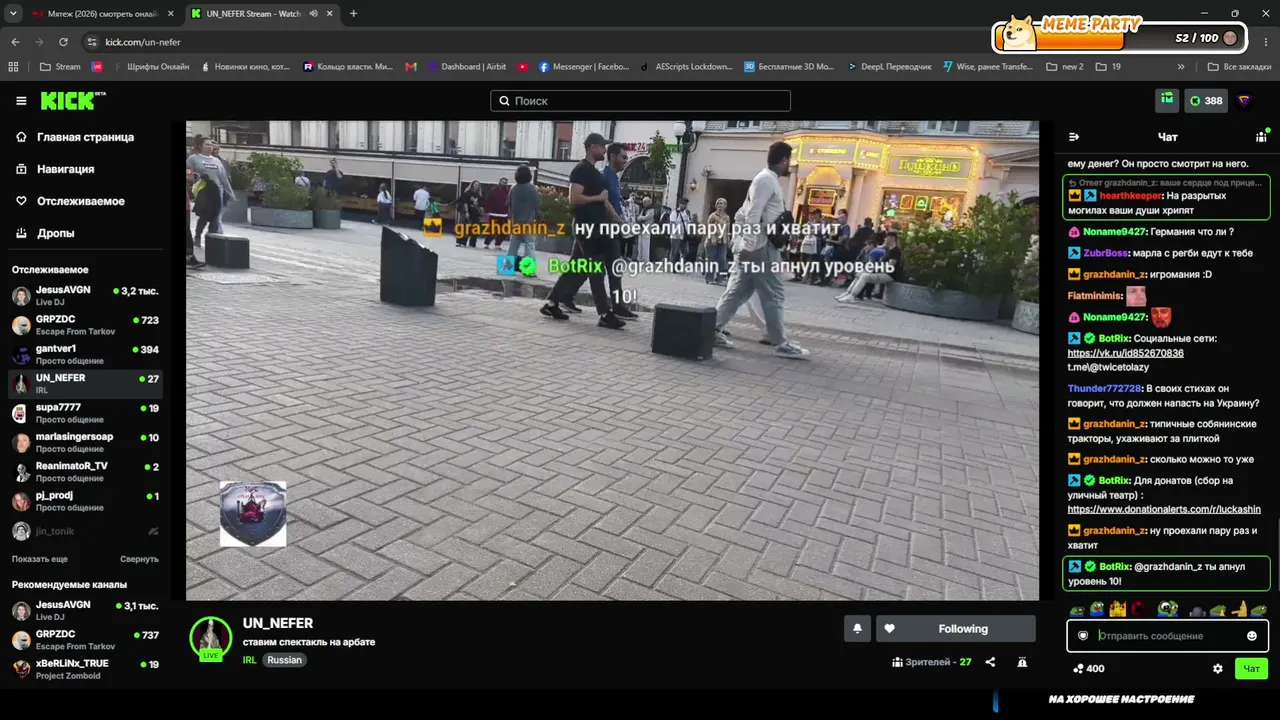Click username ZubrBoss in chat

[x=1105, y=253]
